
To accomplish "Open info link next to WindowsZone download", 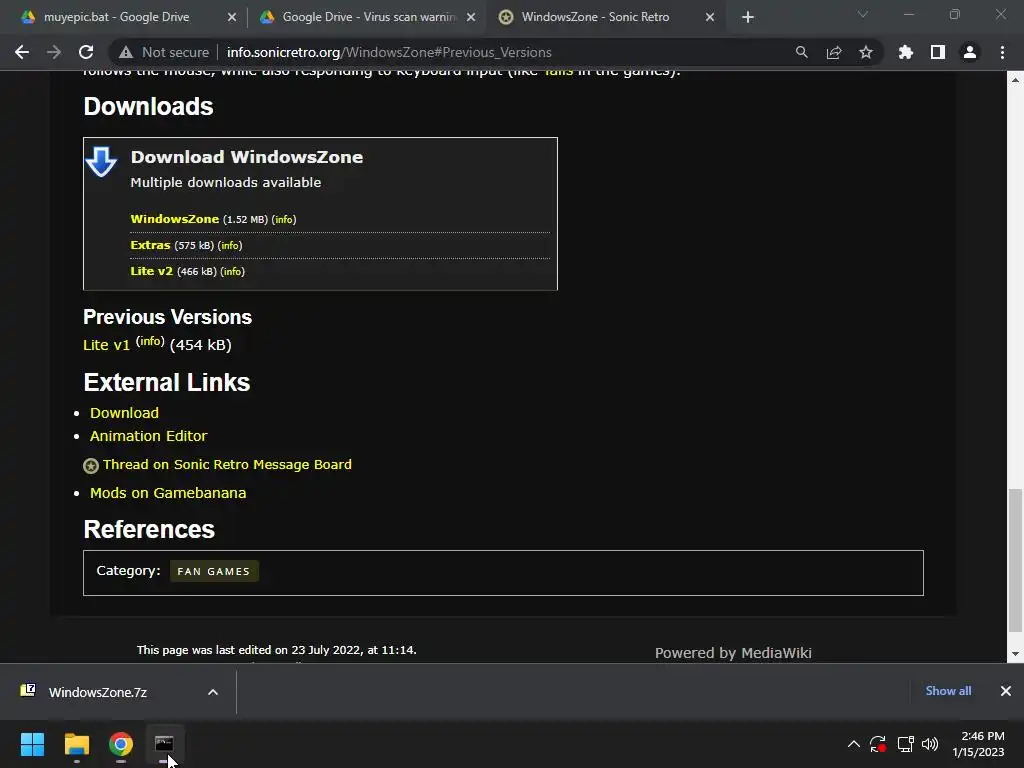I will (x=284, y=220).
